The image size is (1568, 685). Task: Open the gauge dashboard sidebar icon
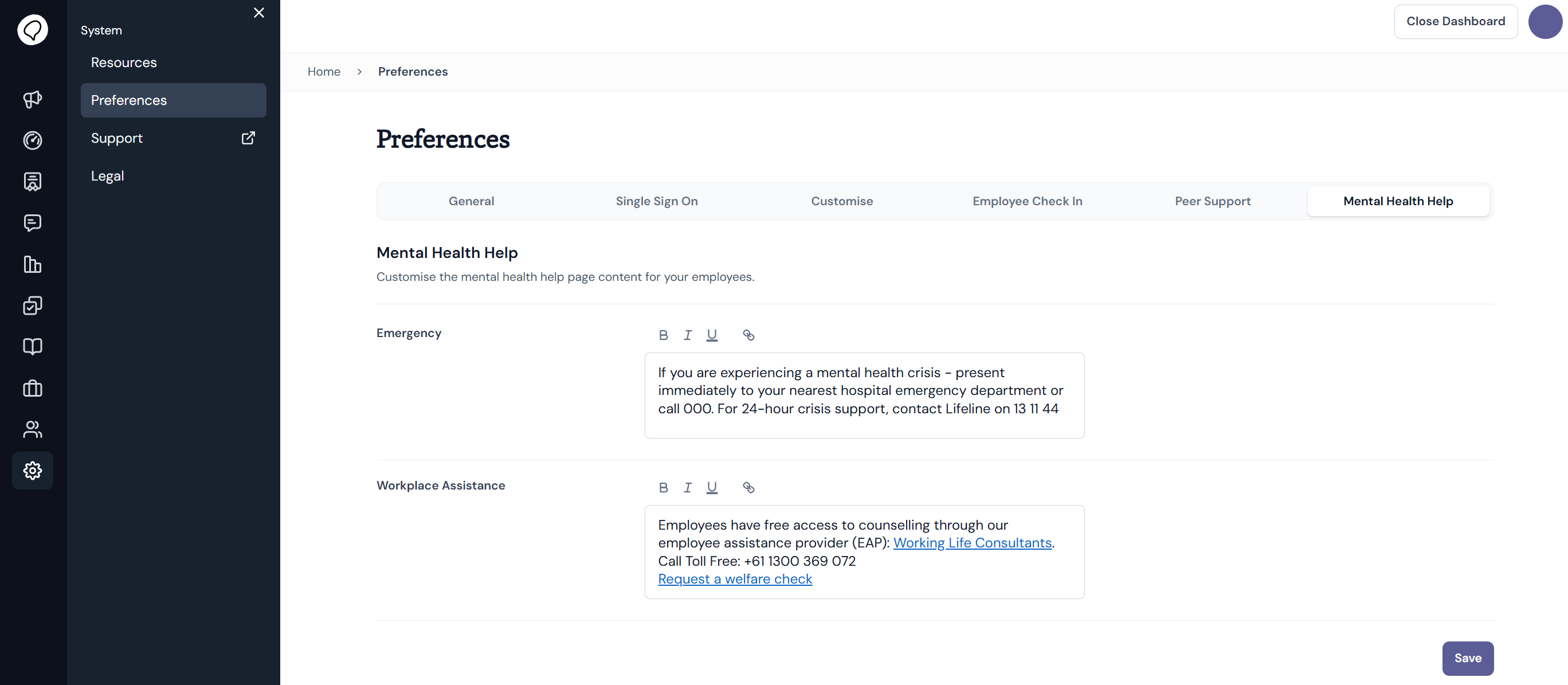[32, 140]
